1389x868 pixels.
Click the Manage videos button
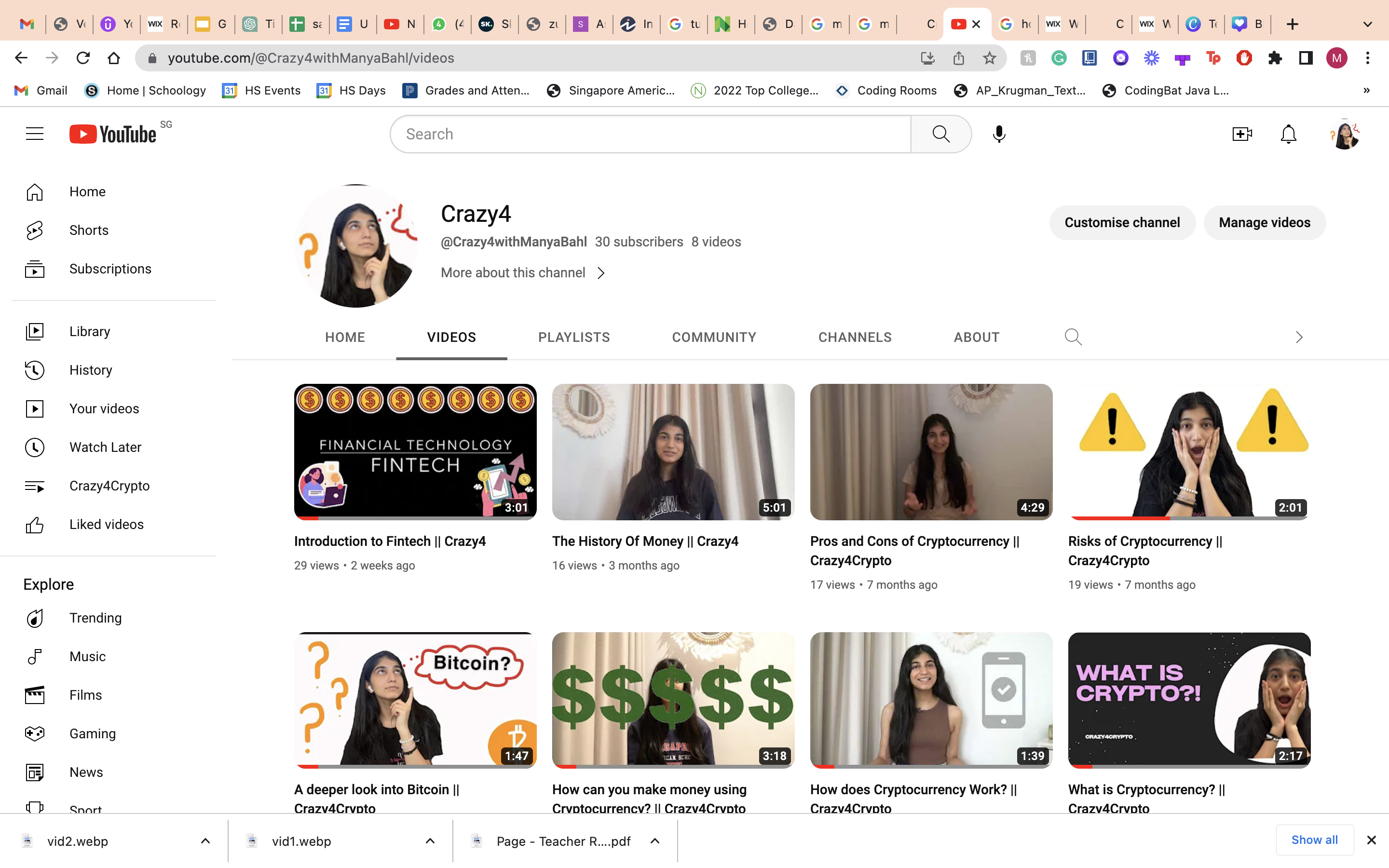1265,223
